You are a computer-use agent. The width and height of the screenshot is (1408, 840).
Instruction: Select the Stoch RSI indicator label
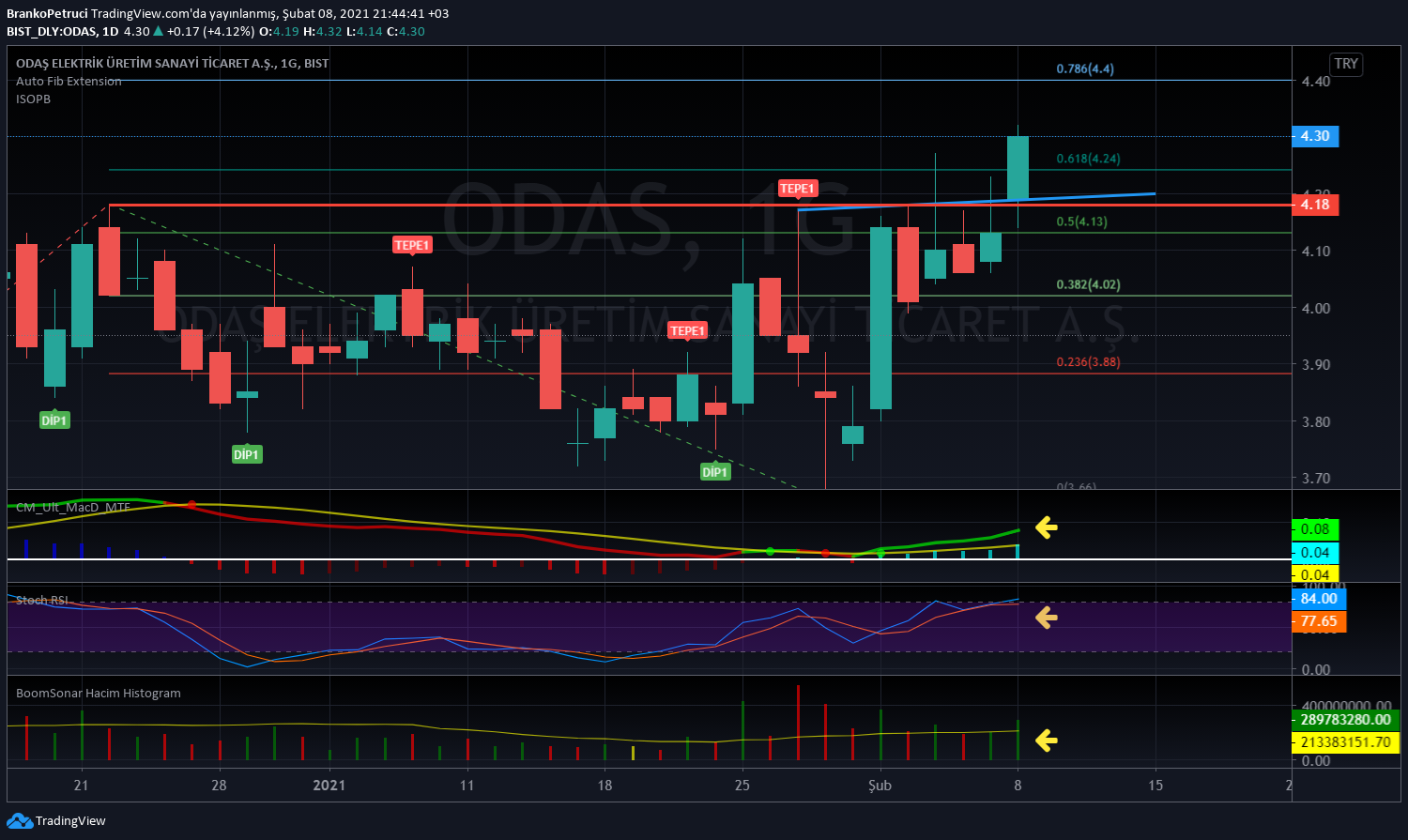[x=42, y=600]
